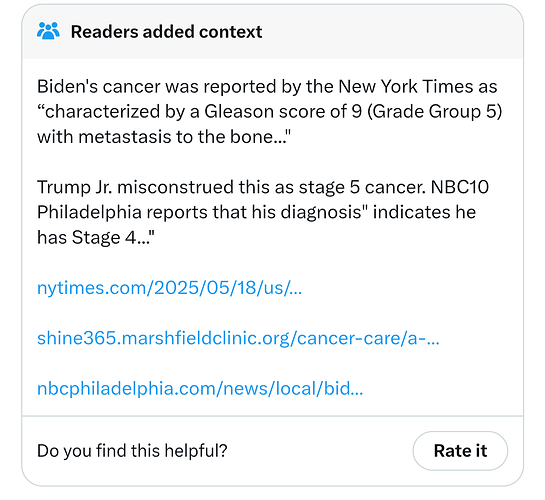Click the "NBC10" text in the note
545x500 pixels.
[x=460, y=187]
